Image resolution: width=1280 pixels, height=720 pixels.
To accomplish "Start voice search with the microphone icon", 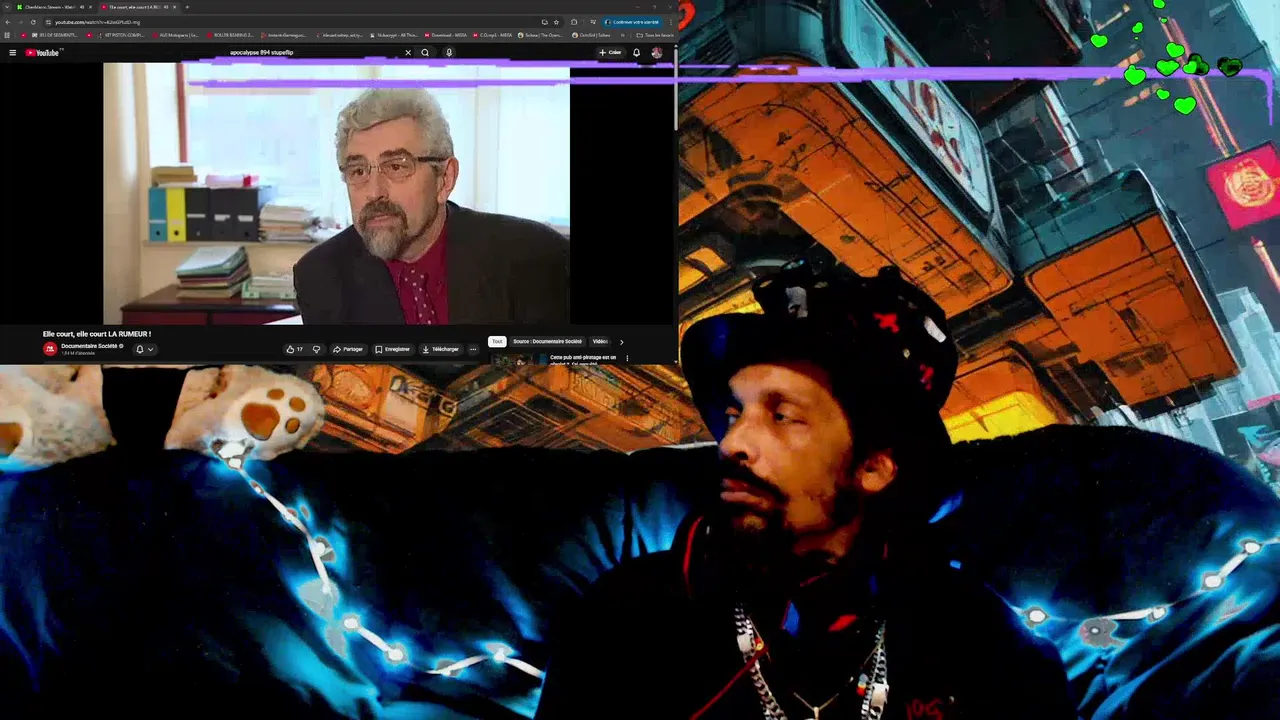I will pos(449,53).
